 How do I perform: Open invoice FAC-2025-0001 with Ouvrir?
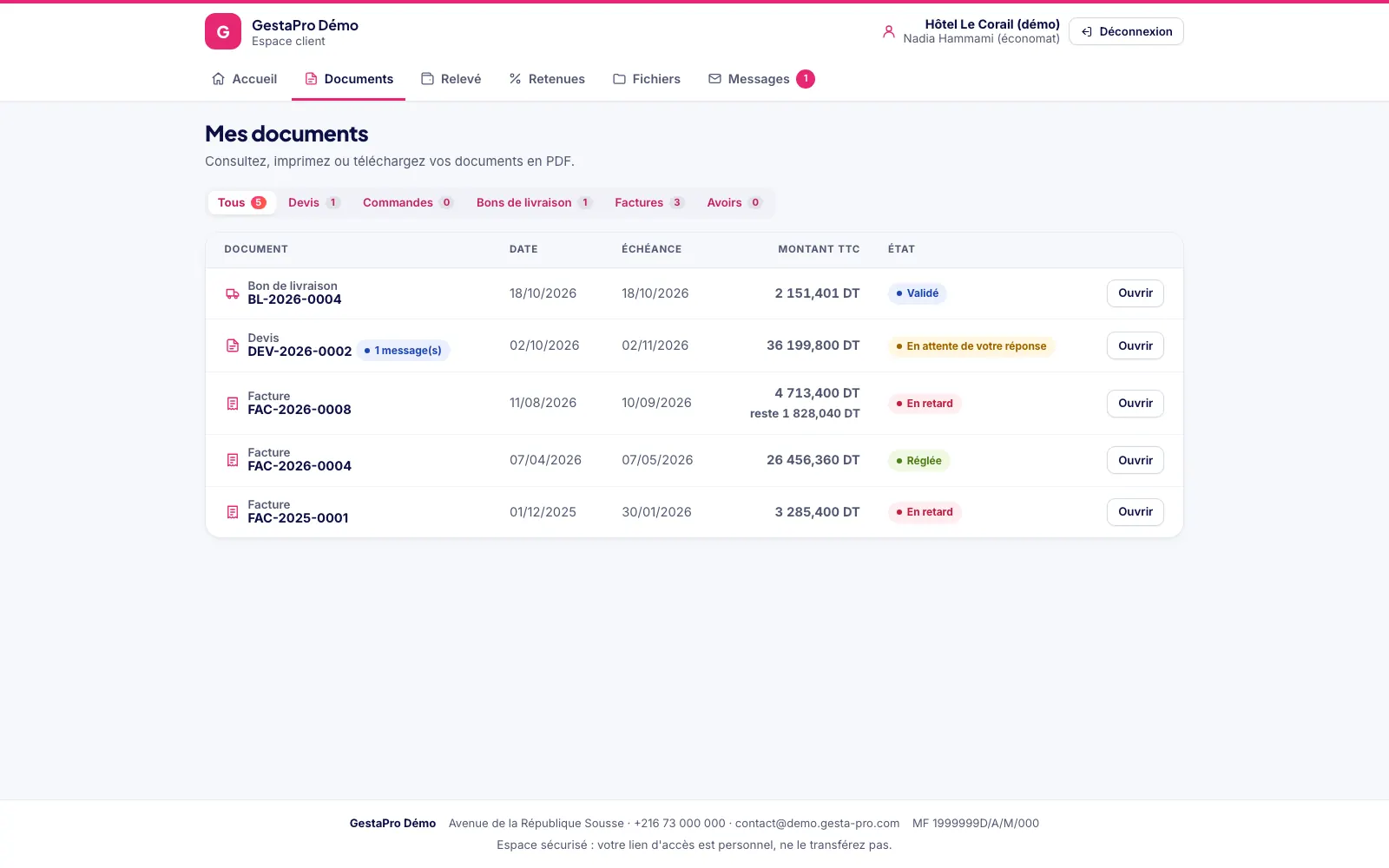1136,512
